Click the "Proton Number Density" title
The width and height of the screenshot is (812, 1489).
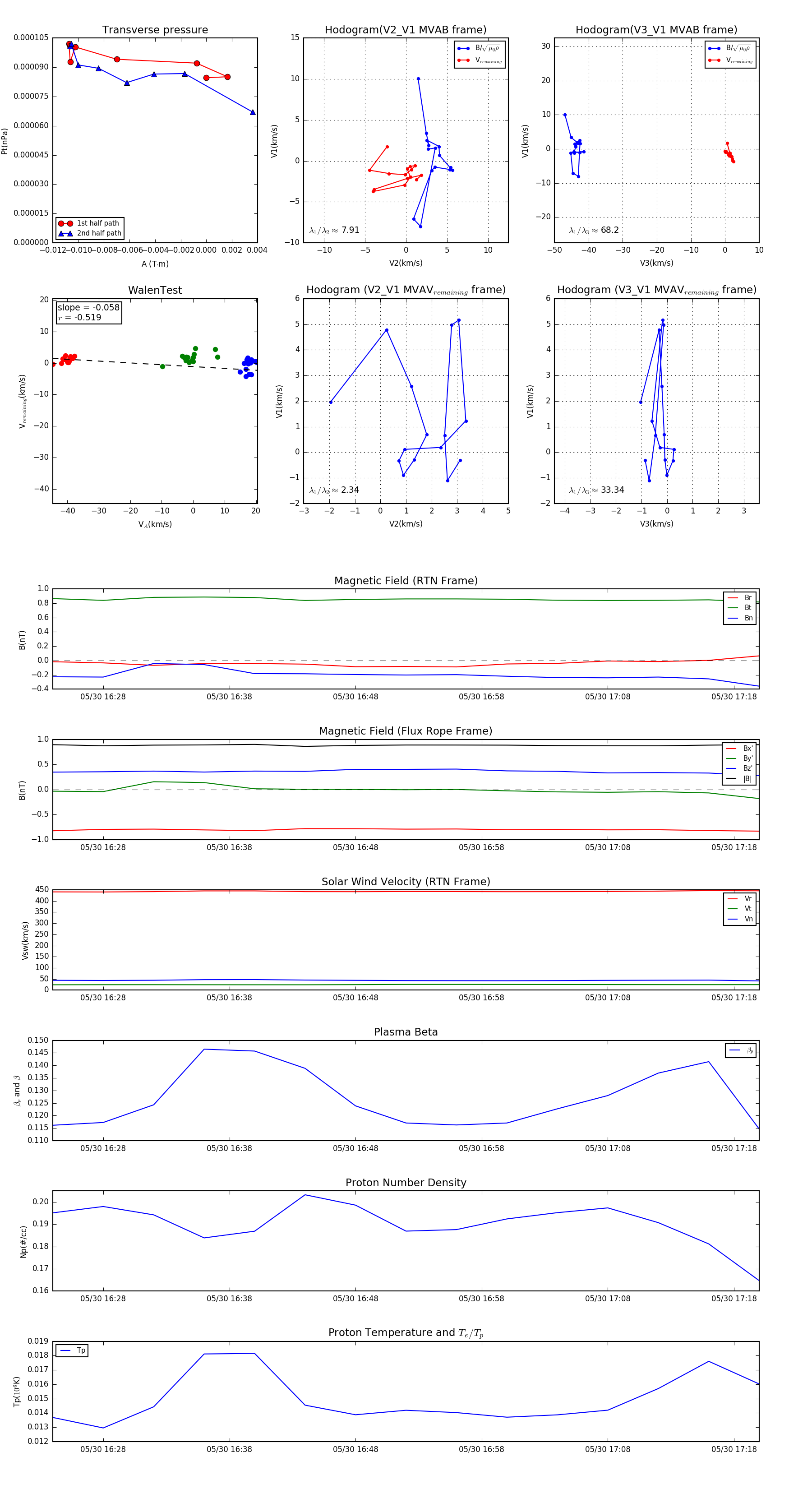[x=406, y=1183]
